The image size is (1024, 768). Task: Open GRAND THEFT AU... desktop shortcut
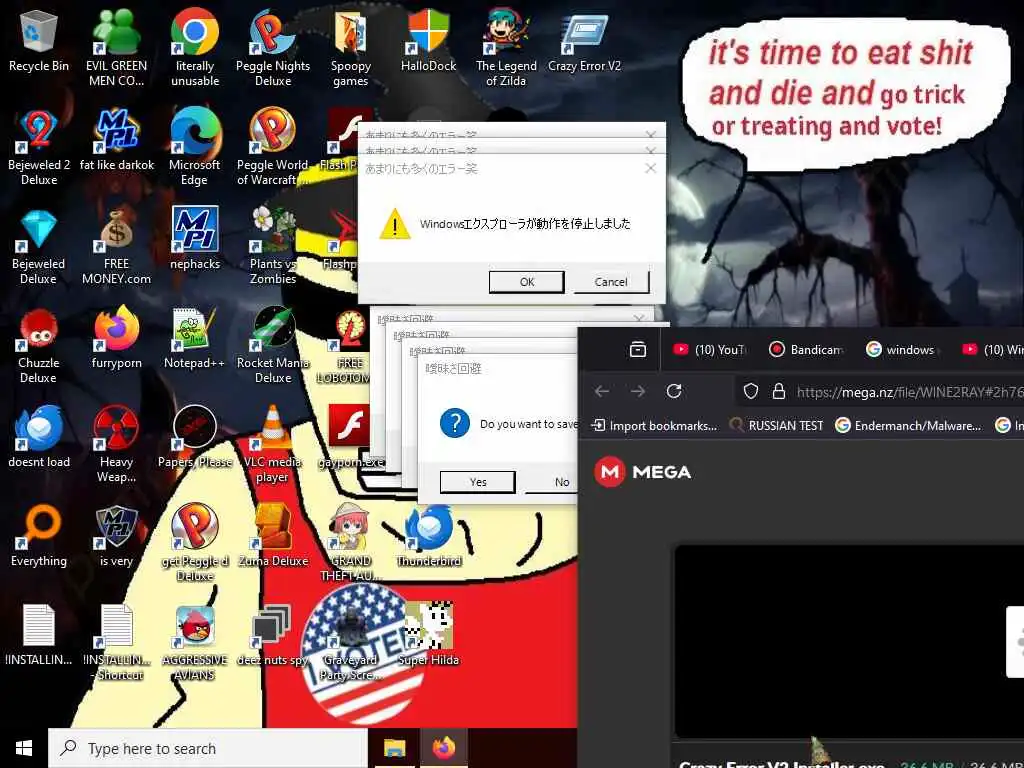[x=351, y=543]
